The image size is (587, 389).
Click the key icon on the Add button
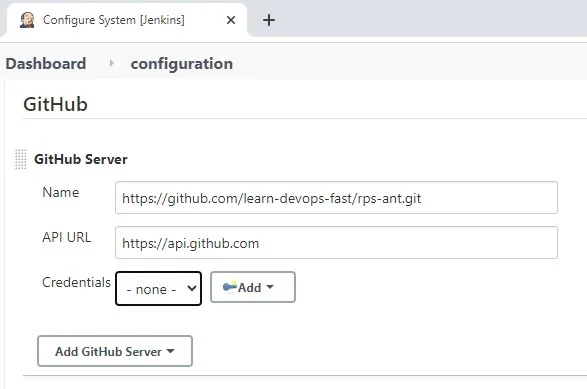(x=229, y=287)
